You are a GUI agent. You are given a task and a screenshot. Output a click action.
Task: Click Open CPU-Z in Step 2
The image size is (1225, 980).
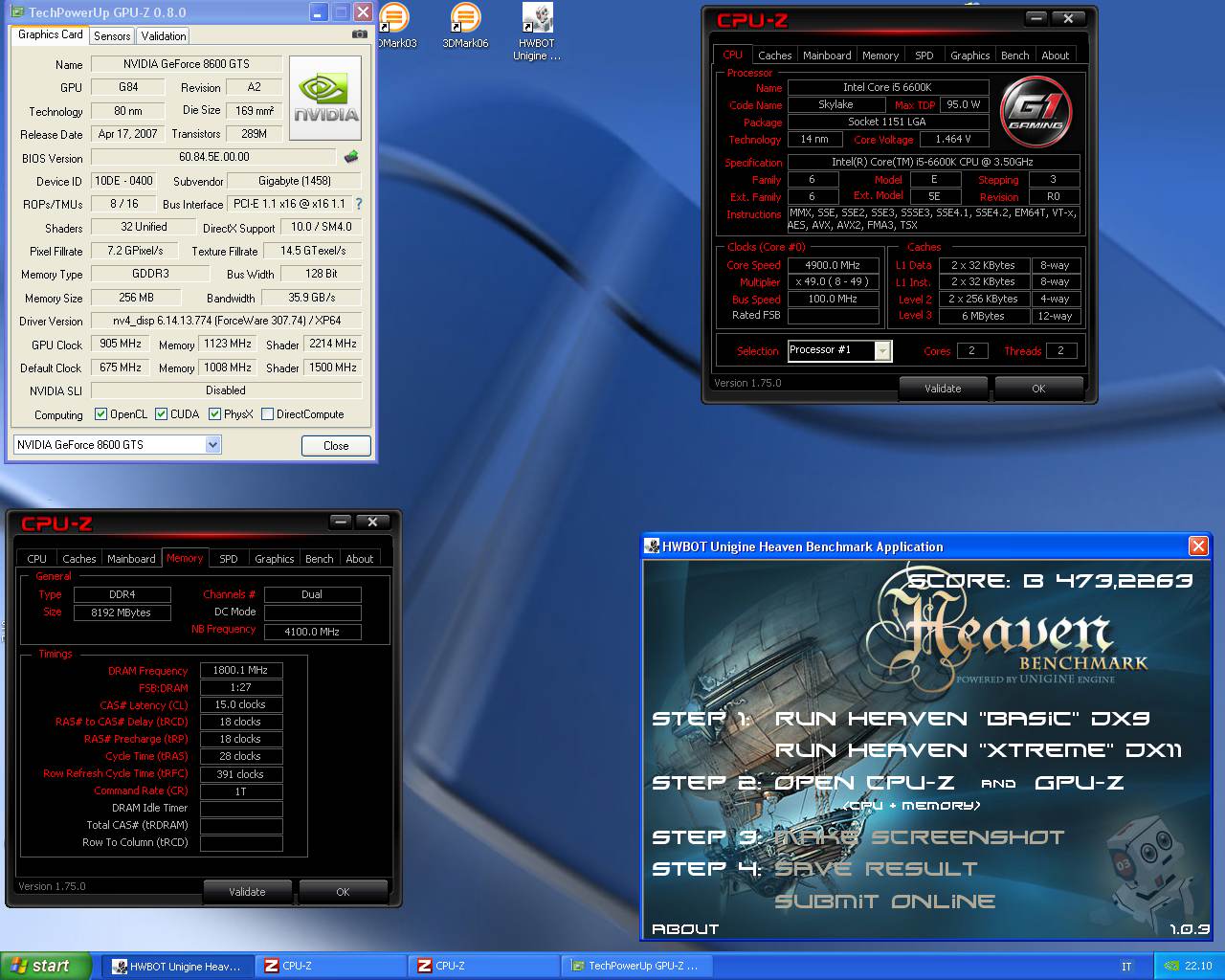(864, 783)
